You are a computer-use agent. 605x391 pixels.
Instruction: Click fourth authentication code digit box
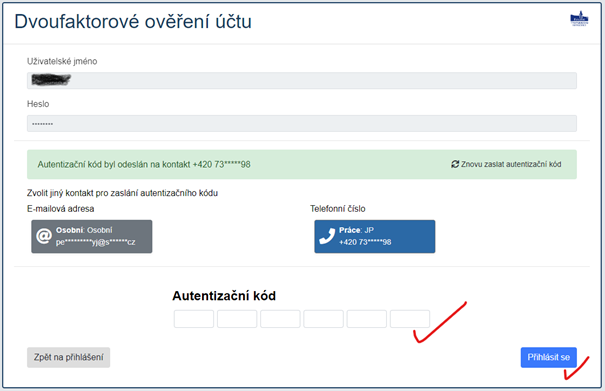coord(323,319)
